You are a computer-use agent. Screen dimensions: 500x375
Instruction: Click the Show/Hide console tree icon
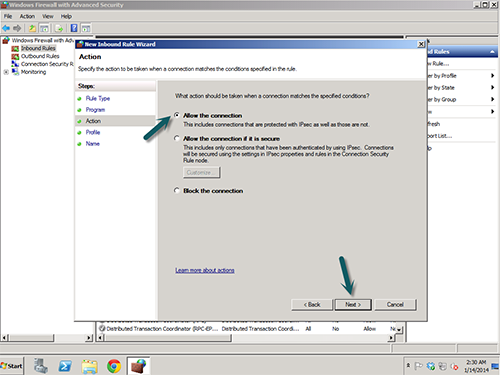[44, 28]
